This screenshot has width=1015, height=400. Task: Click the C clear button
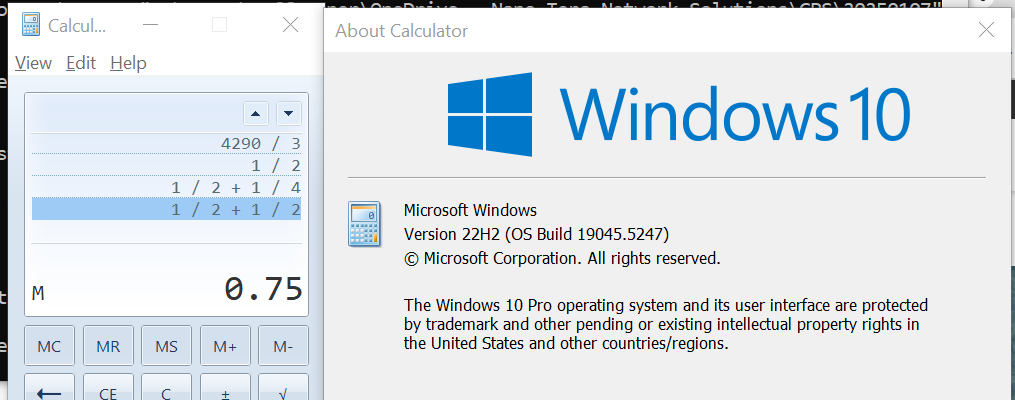point(166,387)
